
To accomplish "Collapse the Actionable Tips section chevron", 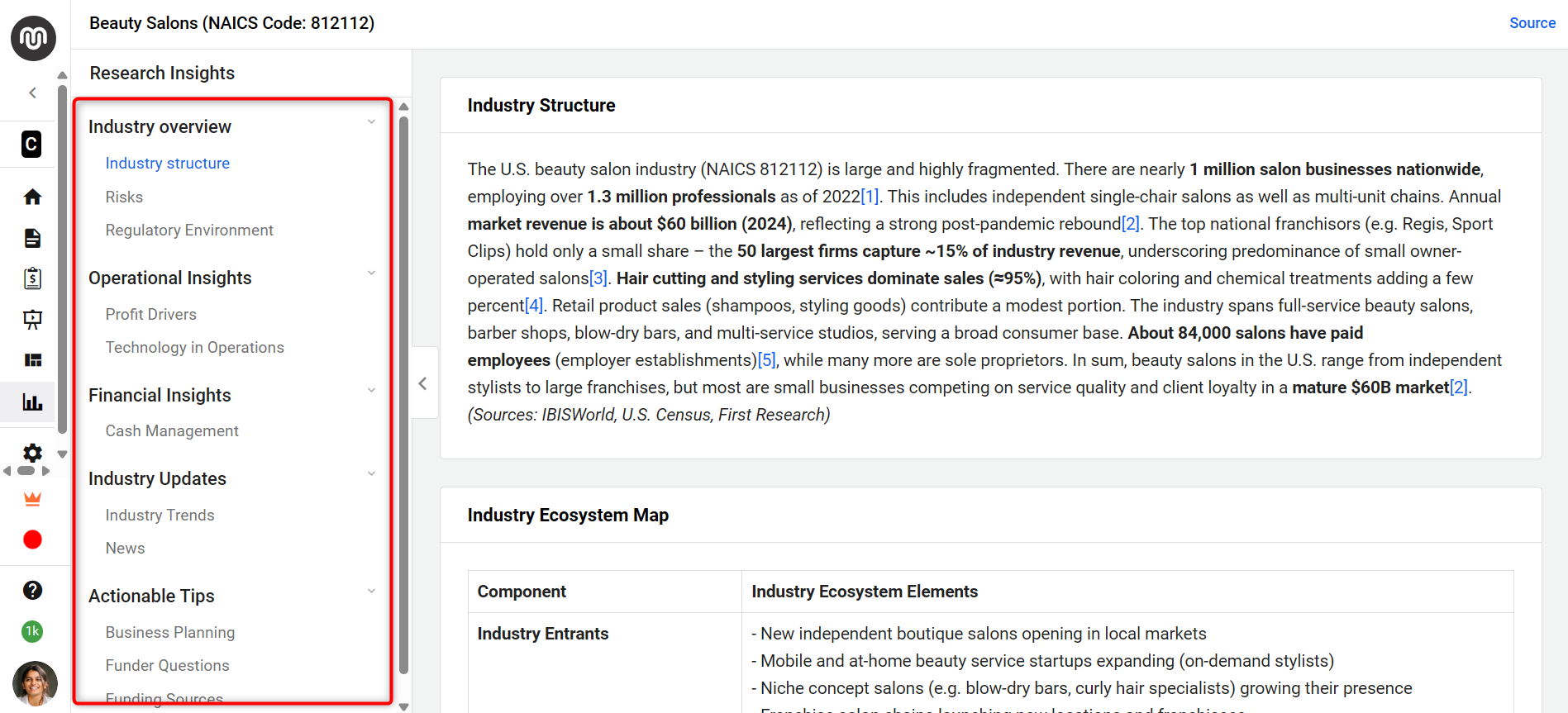I will (x=371, y=592).
